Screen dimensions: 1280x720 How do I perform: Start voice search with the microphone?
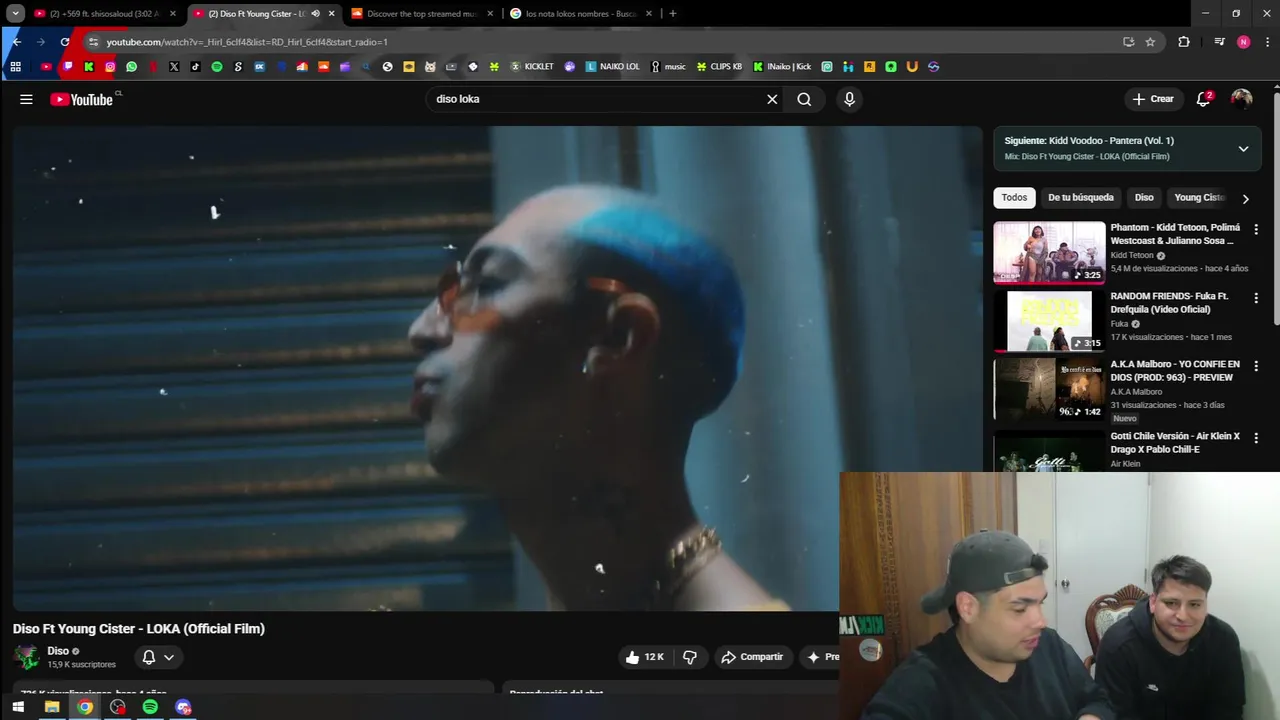(x=849, y=99)
